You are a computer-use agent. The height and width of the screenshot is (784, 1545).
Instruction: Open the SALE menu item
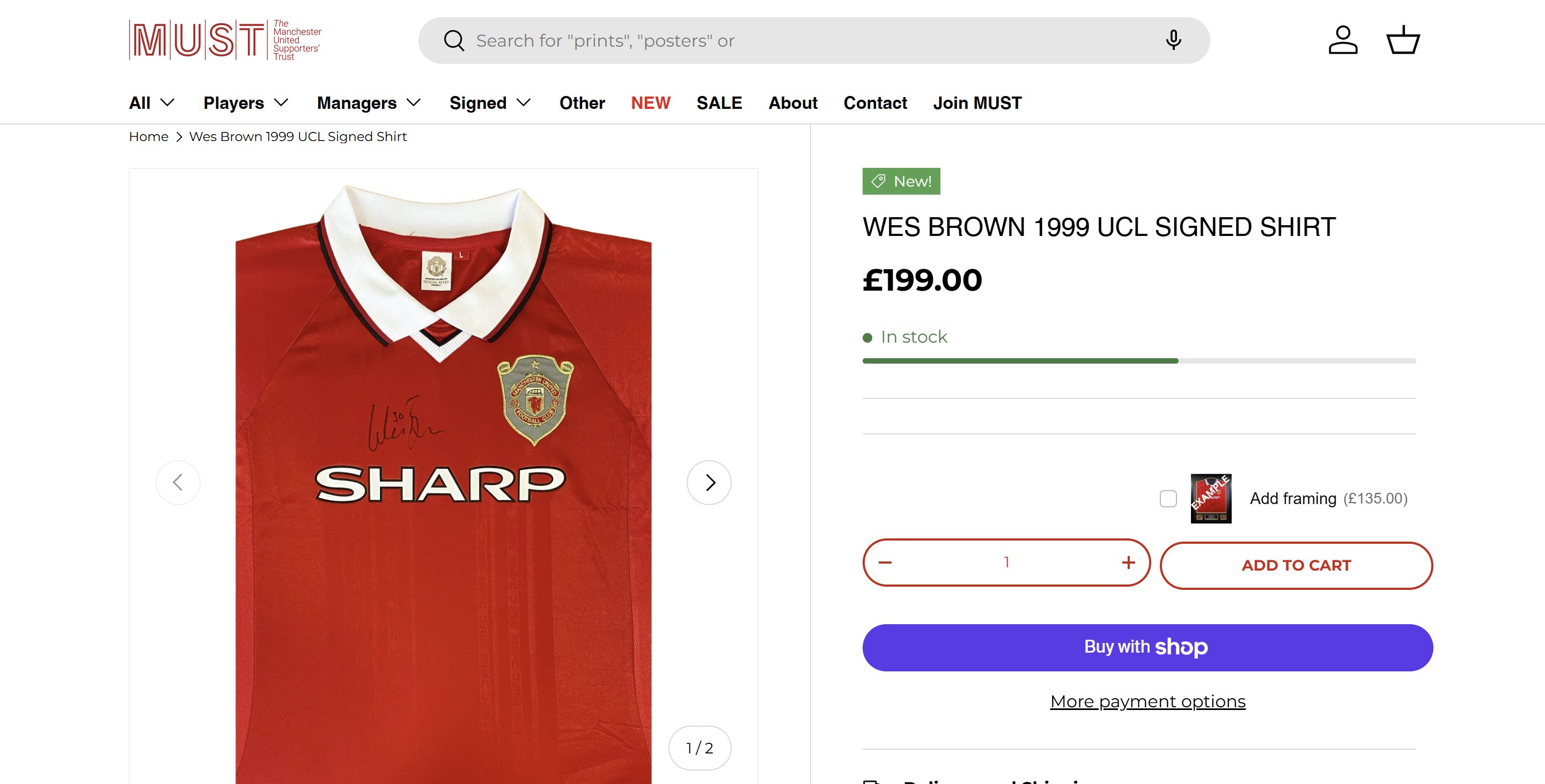pyautogui.click(x=719, y=103)
